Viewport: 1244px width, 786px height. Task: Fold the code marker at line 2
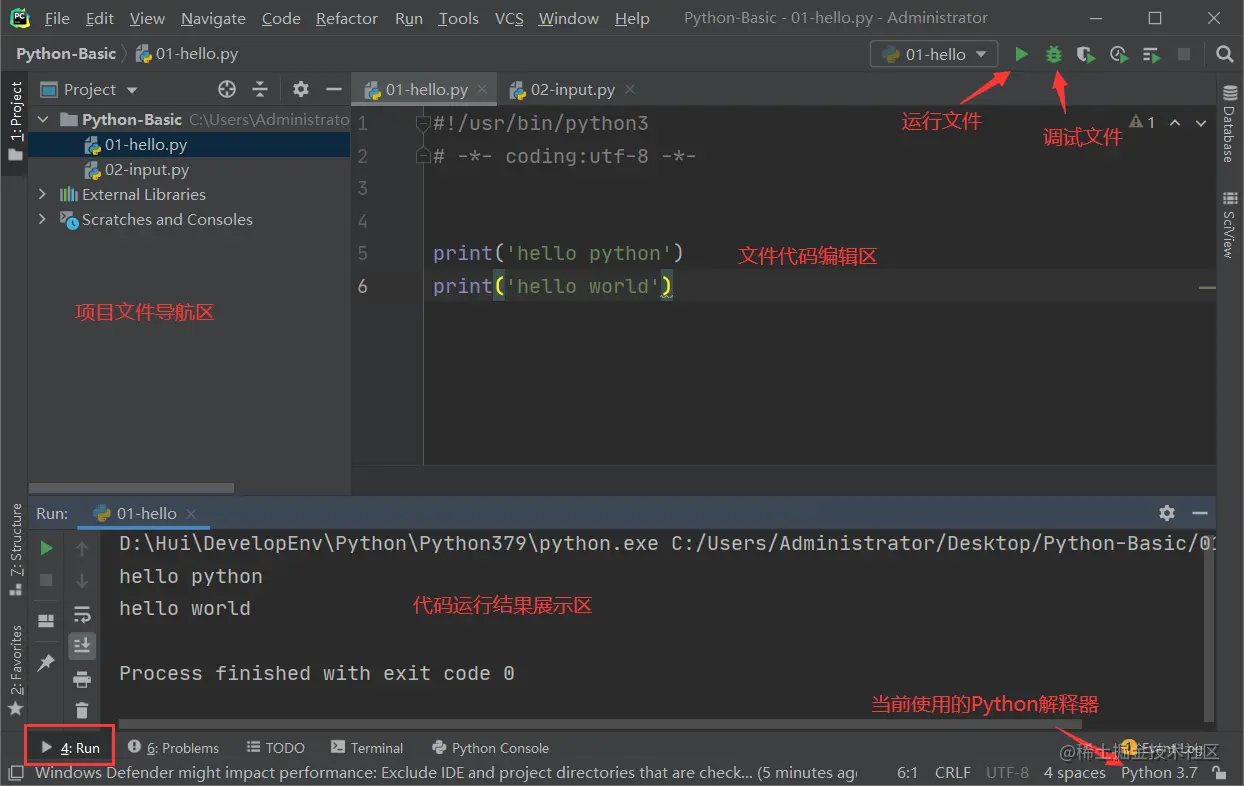pyautogui.click(x=423, y=156)
